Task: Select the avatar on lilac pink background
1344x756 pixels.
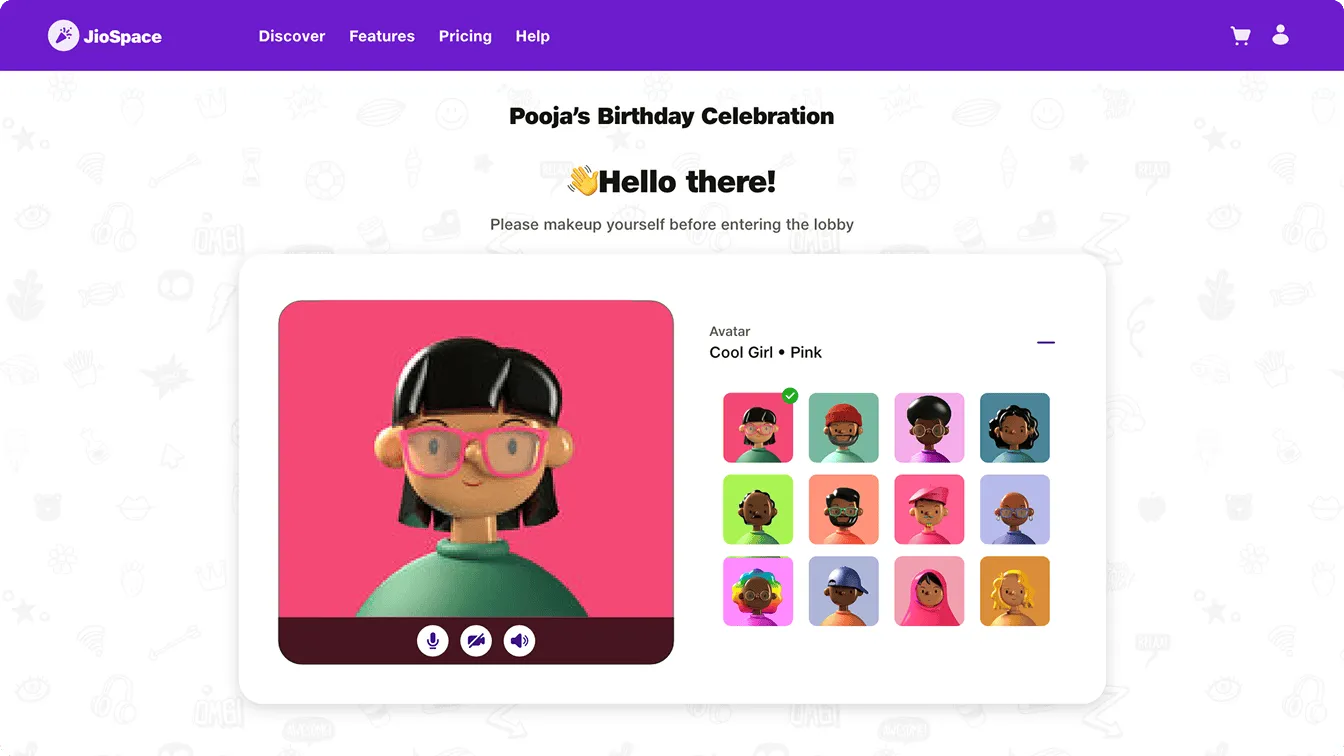Action: [x=929, y=428]
